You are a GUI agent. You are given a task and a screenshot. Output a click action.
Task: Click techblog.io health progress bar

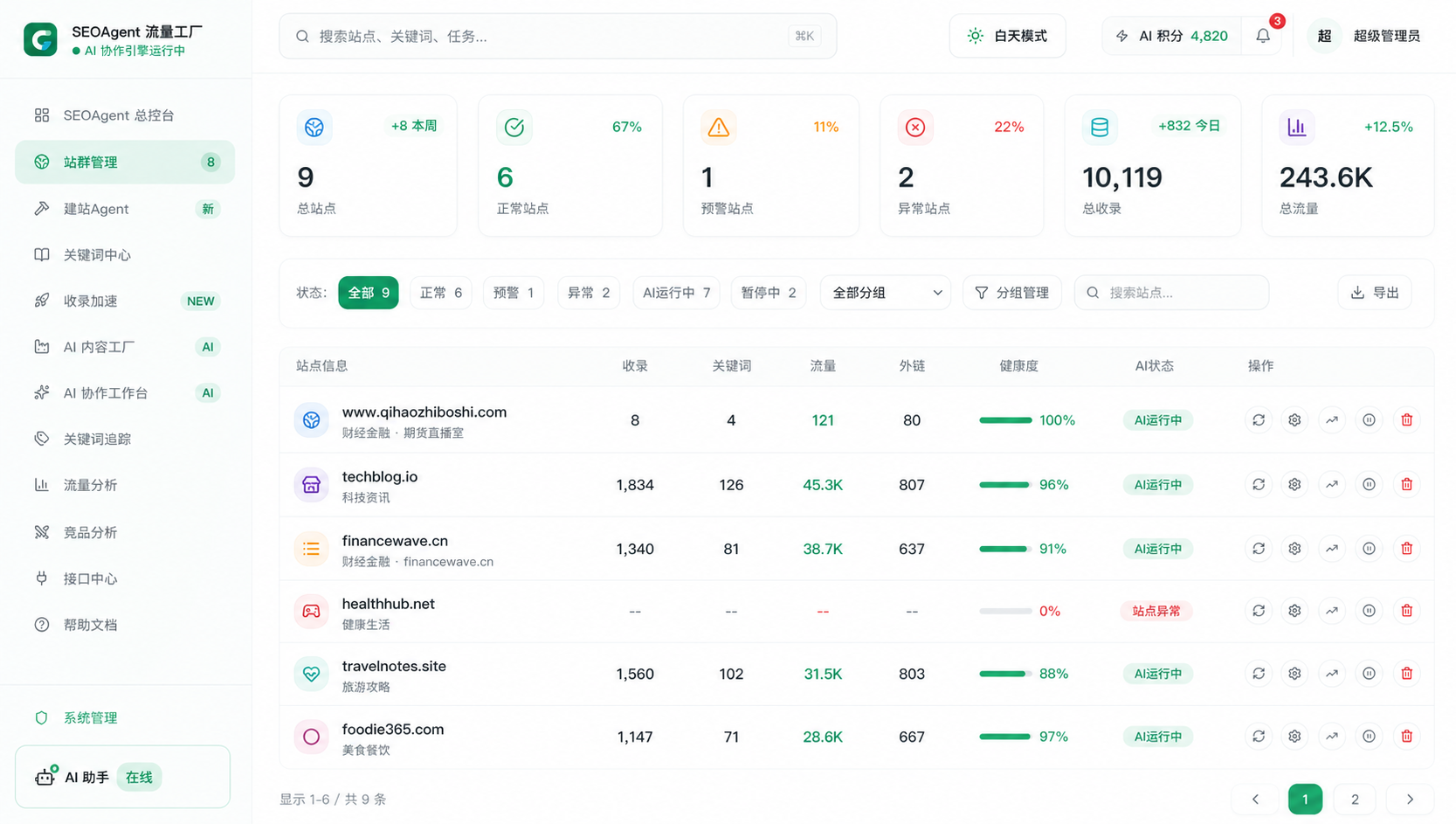pos(1005,485)
